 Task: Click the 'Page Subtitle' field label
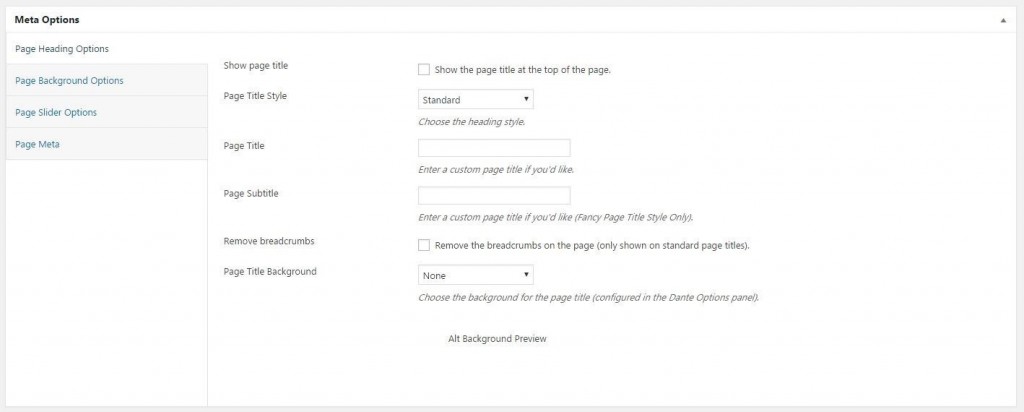[x=250, y=193]
